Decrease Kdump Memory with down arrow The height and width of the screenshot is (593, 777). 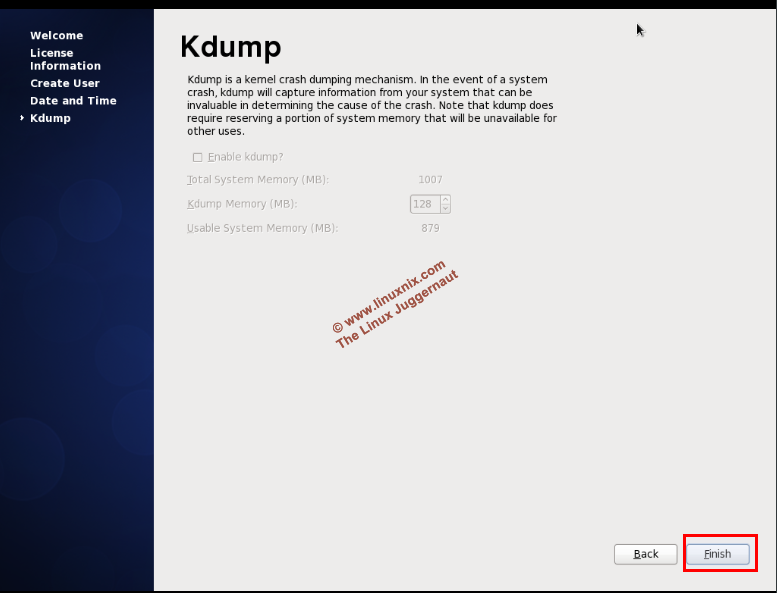(445, 208)
